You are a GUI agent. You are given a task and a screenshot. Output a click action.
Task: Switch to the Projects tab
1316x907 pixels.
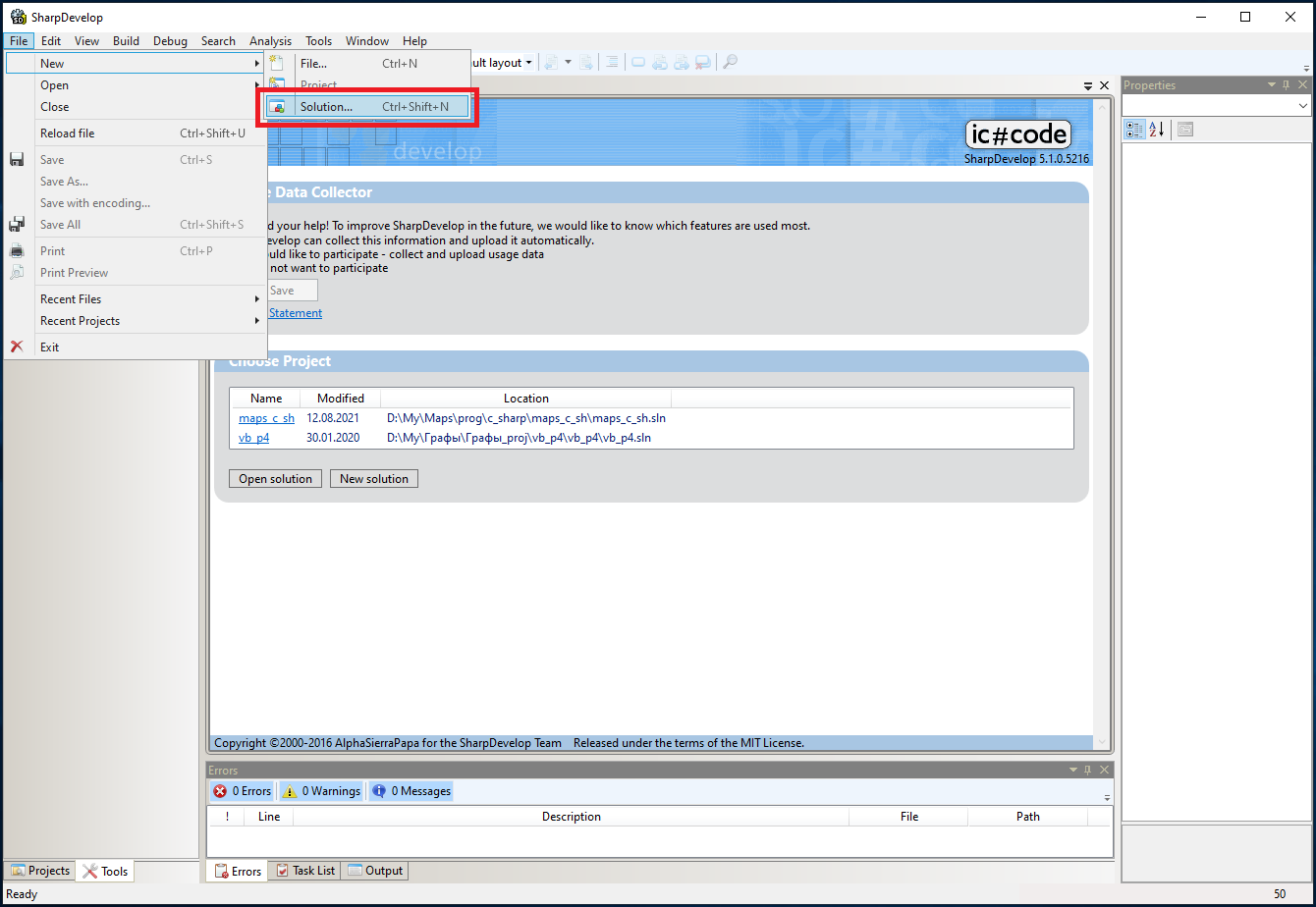(x=40, y=871)
